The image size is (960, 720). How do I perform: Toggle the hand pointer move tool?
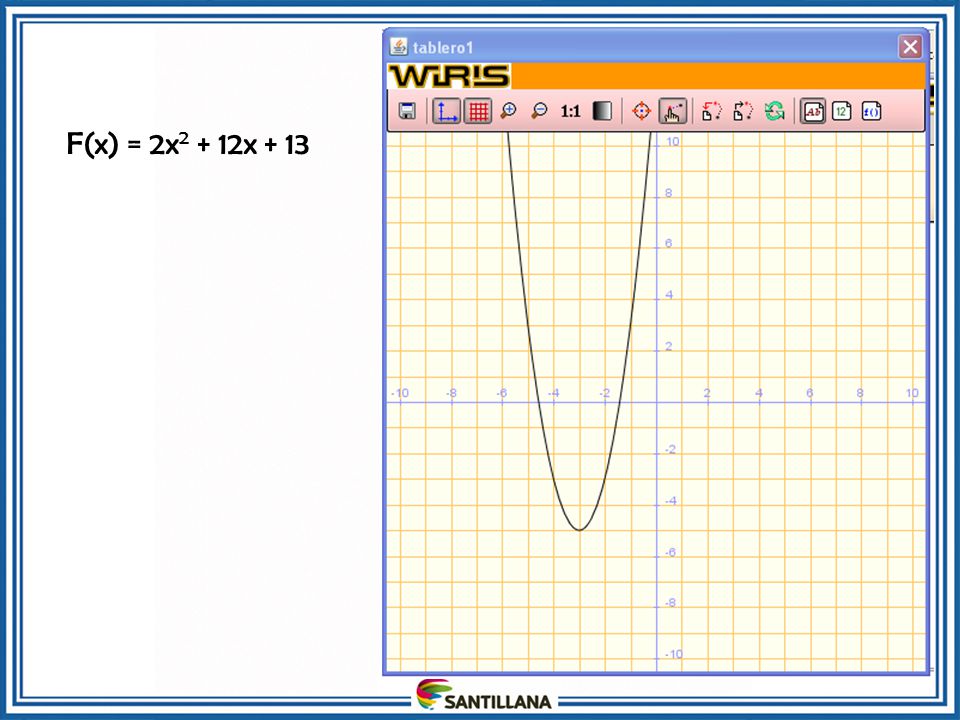click(672, 111)
